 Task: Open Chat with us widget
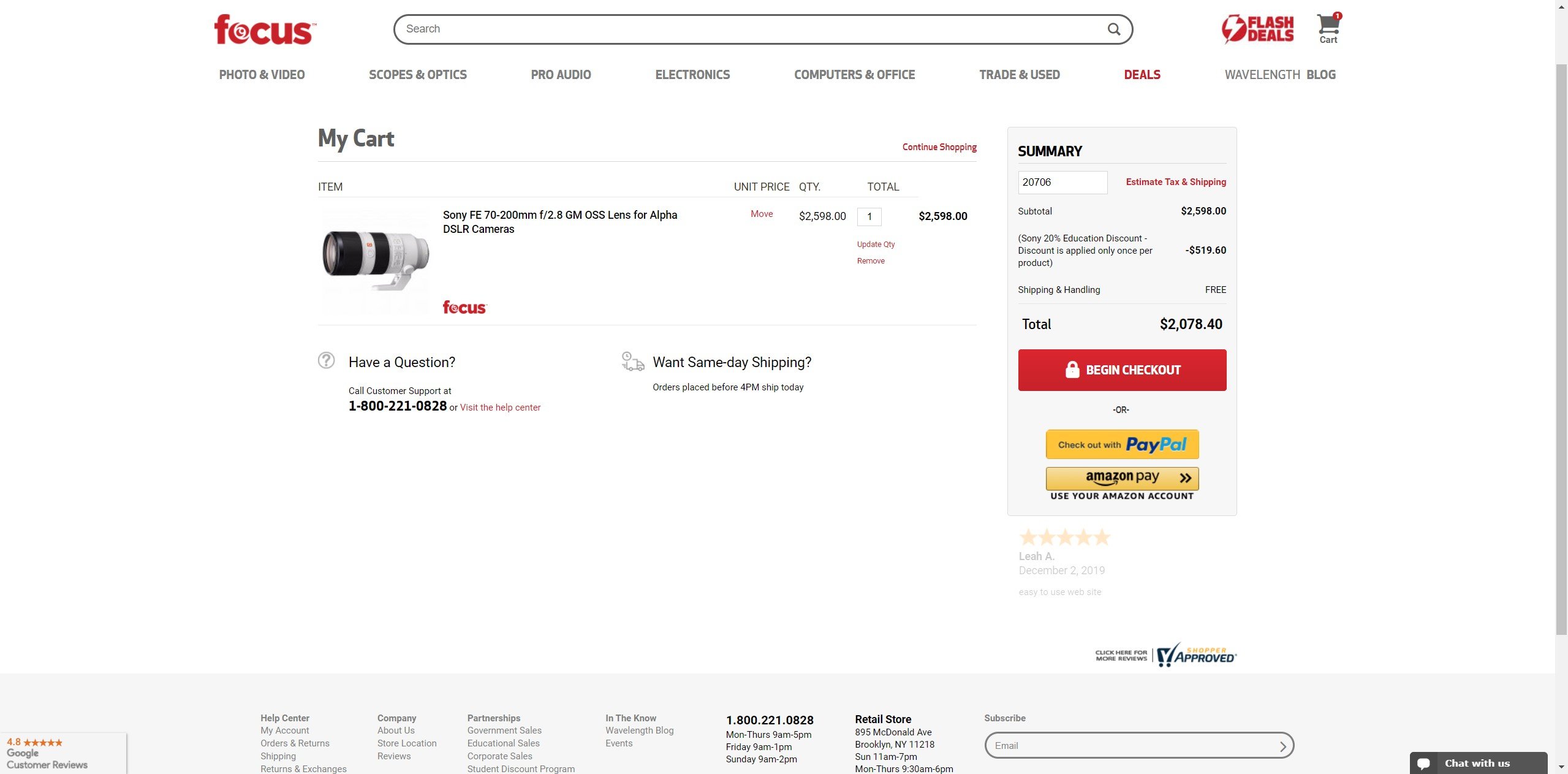pyautogui.click(x=1478, y=763)
